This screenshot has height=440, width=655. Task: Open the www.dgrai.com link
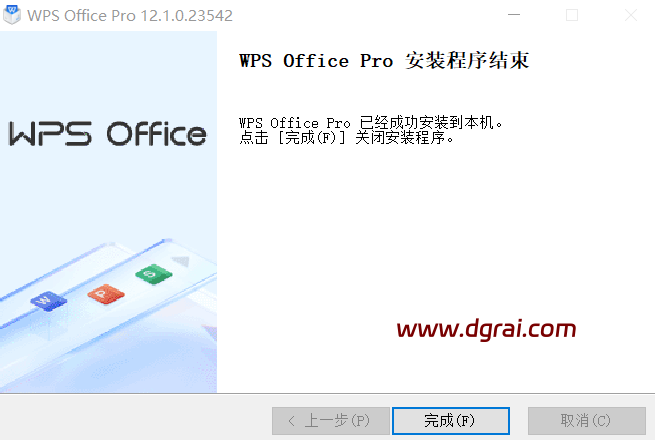click(486, 329)
